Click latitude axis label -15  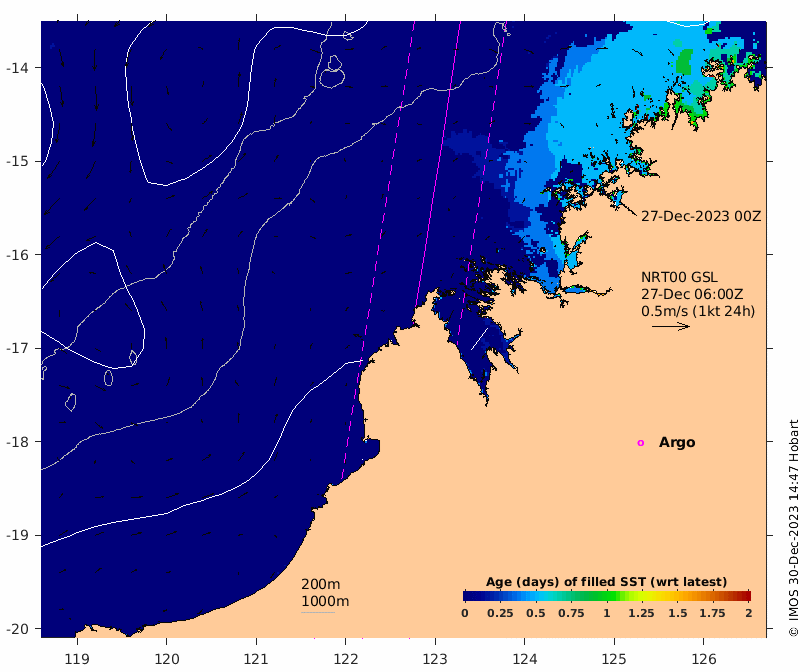[x=17, y=161]
